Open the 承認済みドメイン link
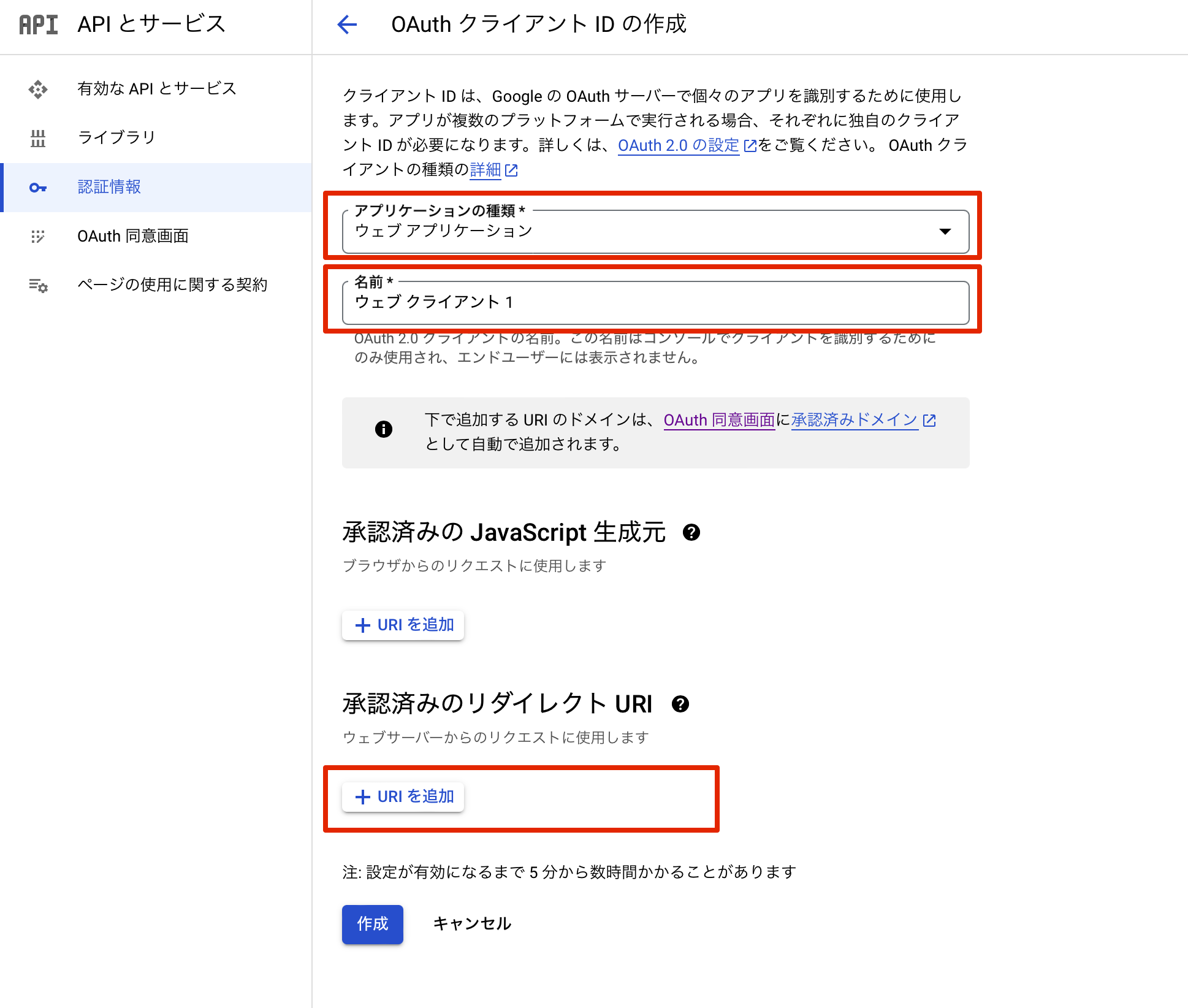 (x=855, y=420)
